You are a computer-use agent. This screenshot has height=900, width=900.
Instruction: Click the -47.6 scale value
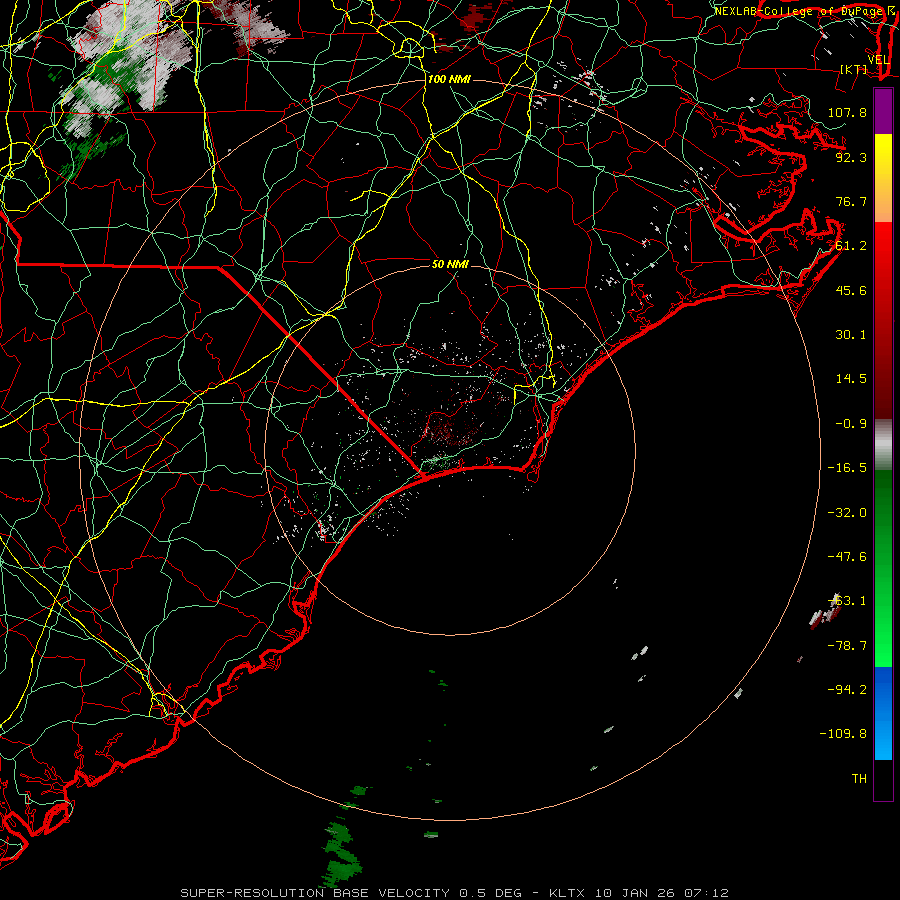click(847, 557)
